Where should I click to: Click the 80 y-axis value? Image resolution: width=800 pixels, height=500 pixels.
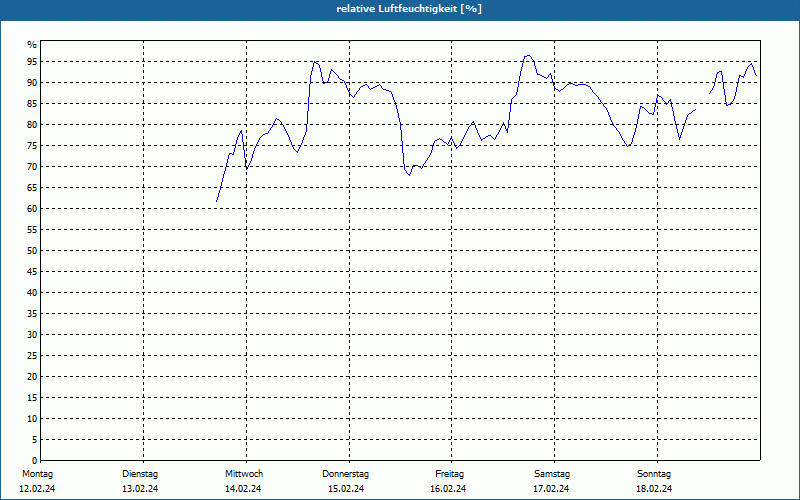point(32,124)
